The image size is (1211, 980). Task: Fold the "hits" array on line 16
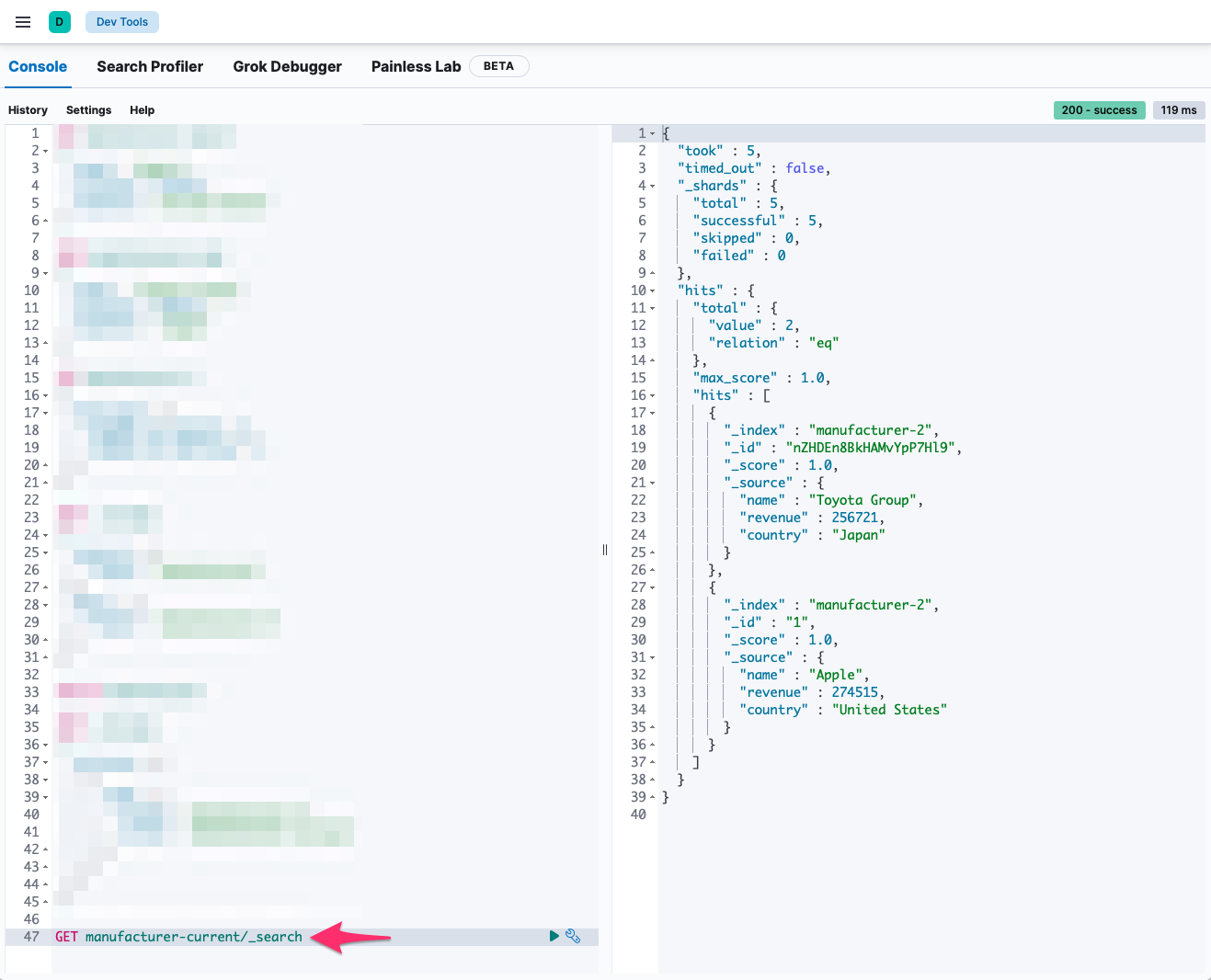point(653,396)
